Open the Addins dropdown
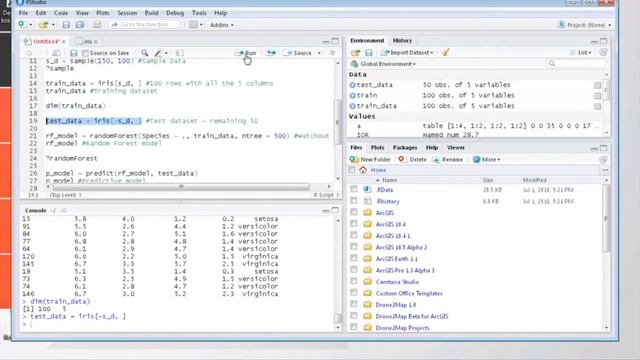This screenshot has height=360, width=640. click(x=222, y=25)
